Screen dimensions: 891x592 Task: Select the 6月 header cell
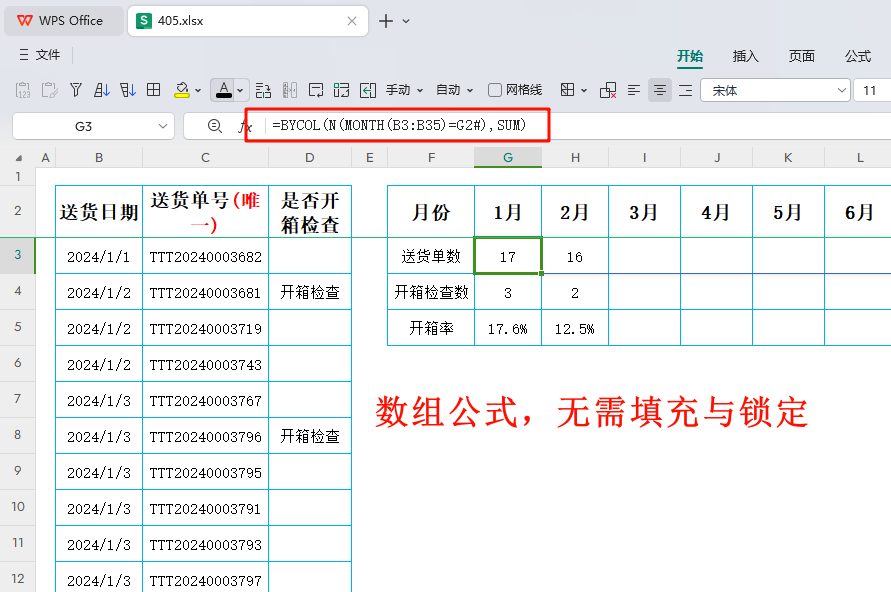coord(858,211)
